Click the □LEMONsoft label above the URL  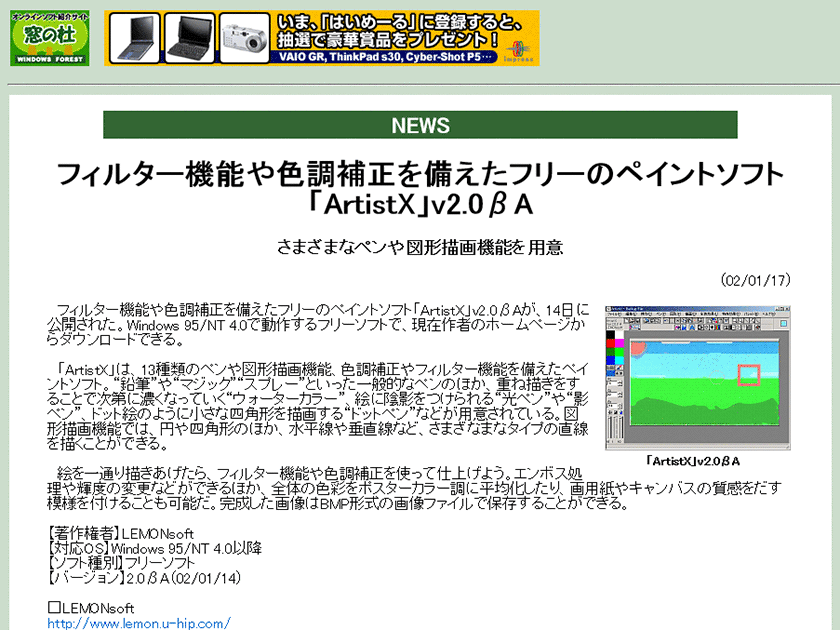point(91,608)
